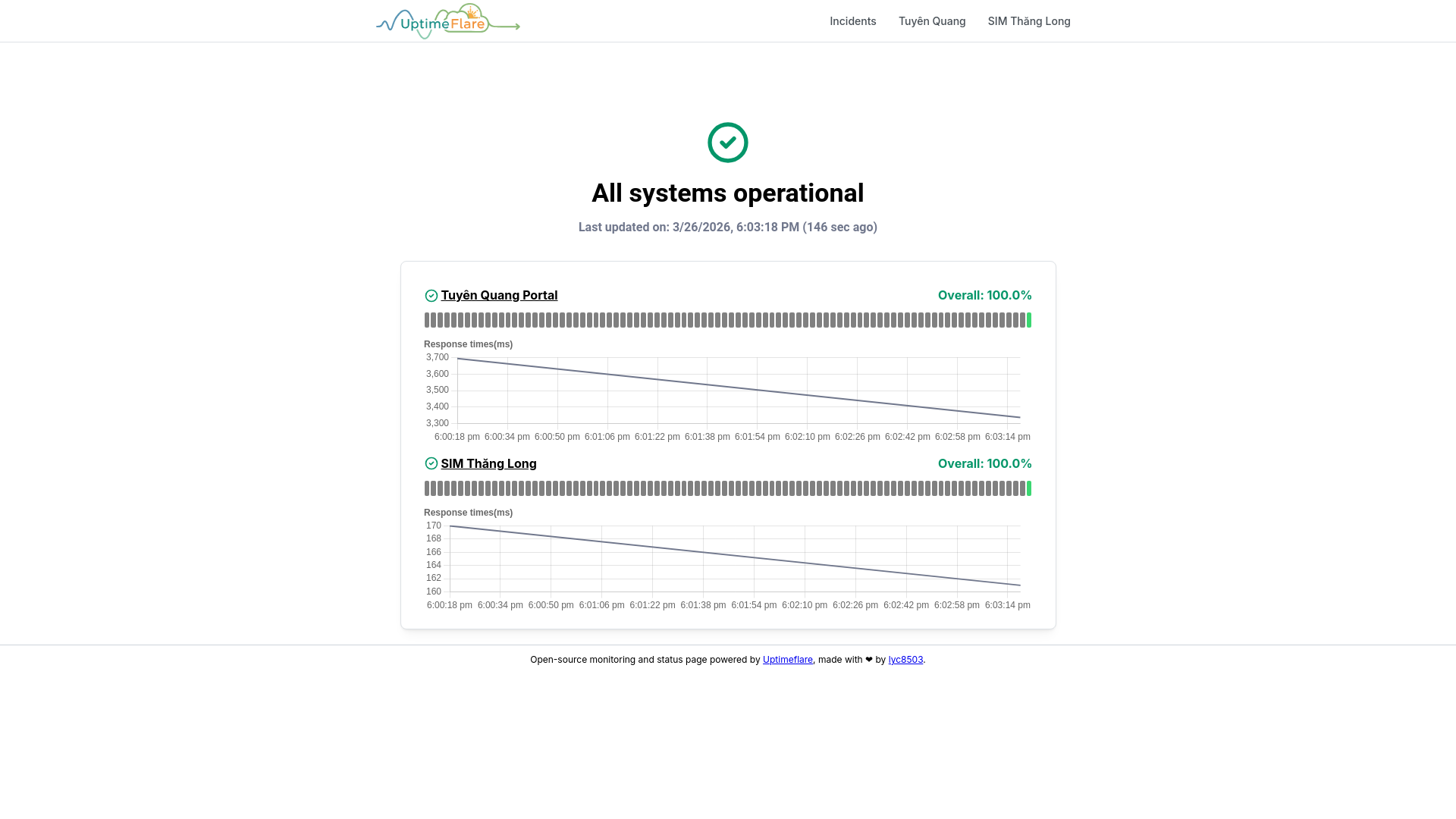Open Incidents page from navigation
Viewport: 1456px width, 819px height.
click(x=852, y=21)
